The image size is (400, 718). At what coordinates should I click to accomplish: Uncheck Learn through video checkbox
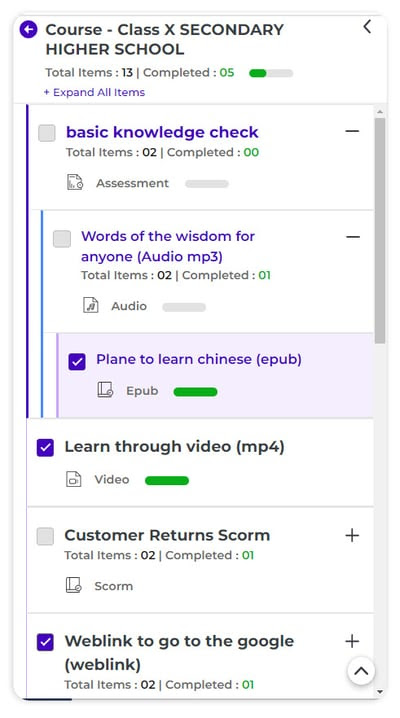(x=45, y=448)
